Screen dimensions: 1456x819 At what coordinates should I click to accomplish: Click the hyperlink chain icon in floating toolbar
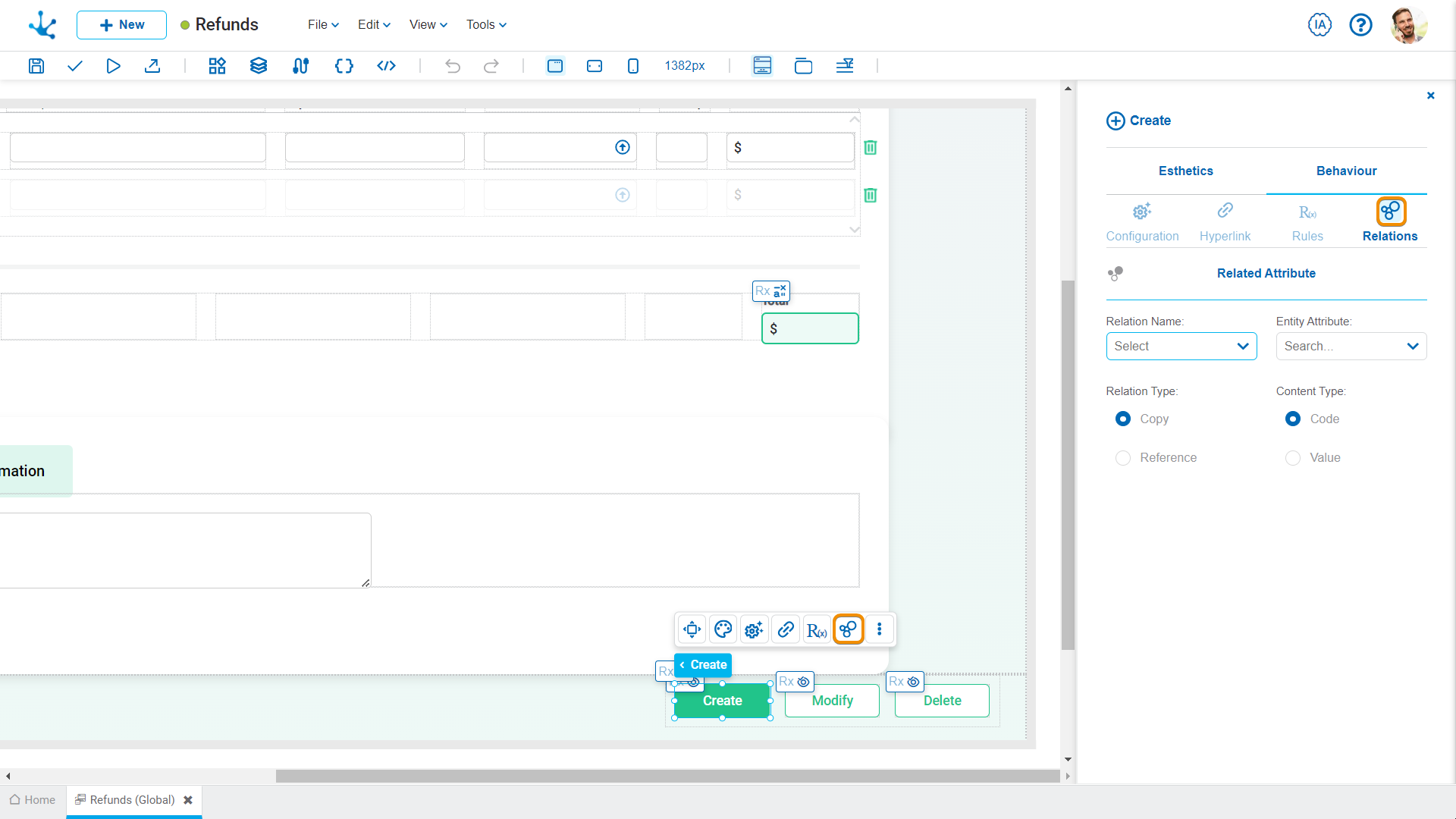(x=786, y=629)
